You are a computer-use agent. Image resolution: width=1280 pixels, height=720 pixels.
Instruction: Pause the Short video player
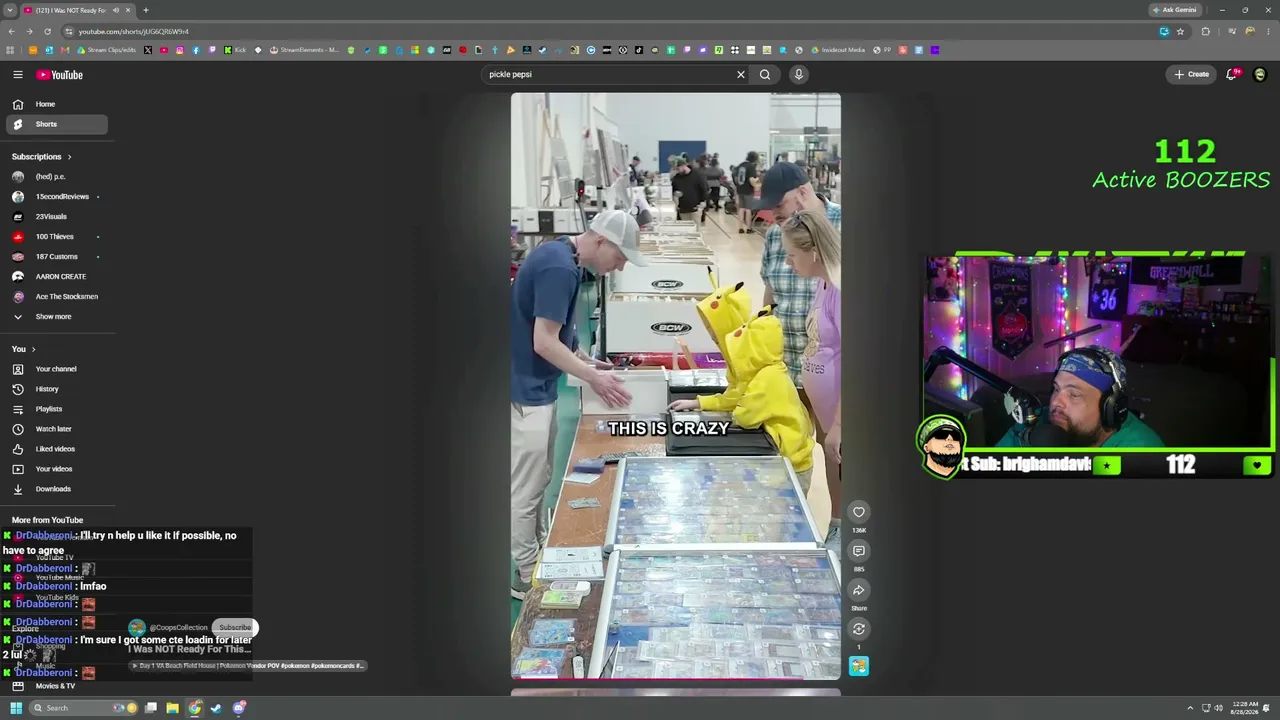pyautogui.click(x=676, y=387)
